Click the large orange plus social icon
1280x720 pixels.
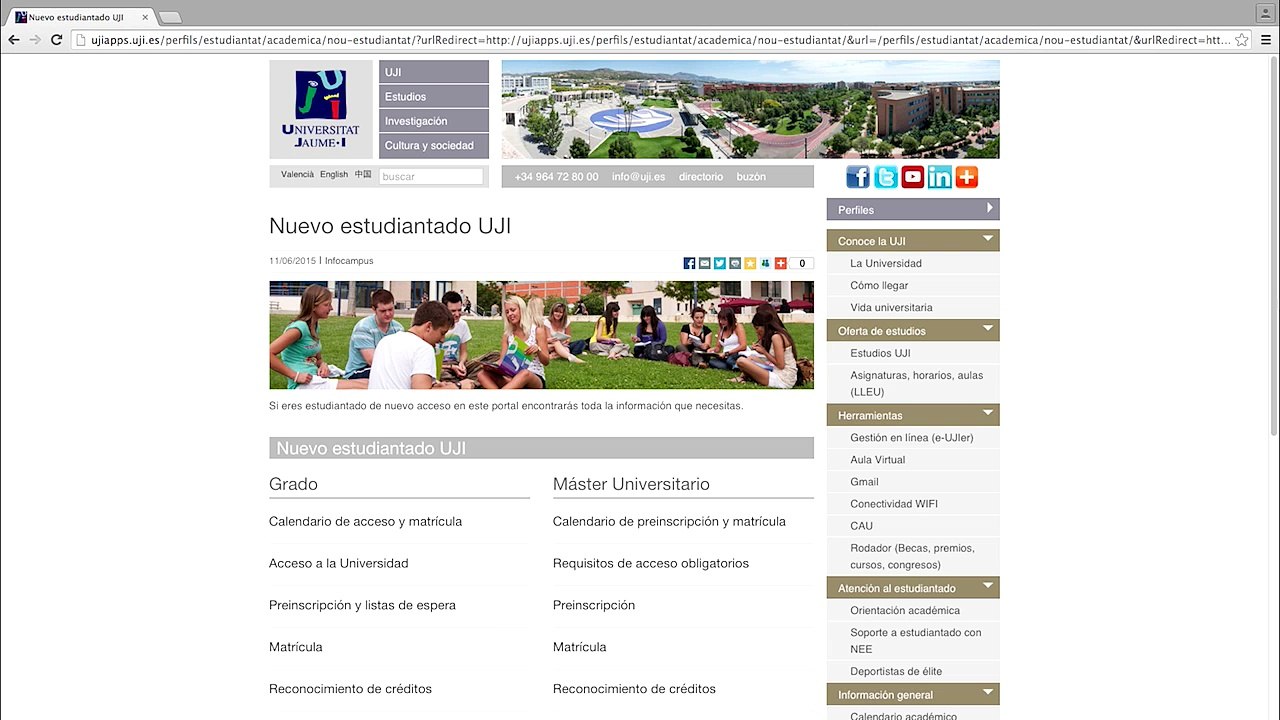point(966,177)
